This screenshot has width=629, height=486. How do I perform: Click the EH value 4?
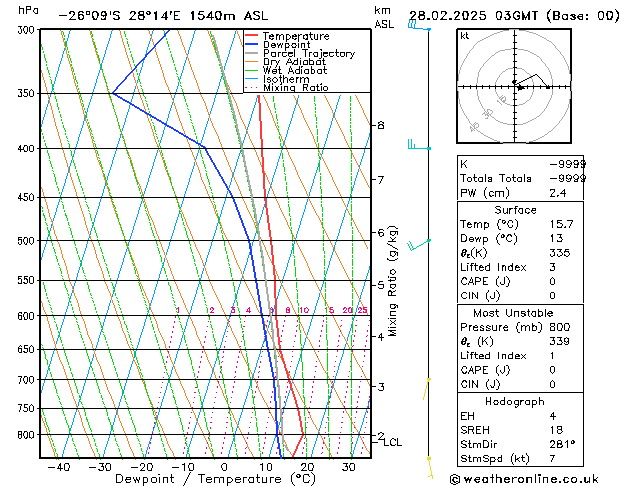(553, 416)
